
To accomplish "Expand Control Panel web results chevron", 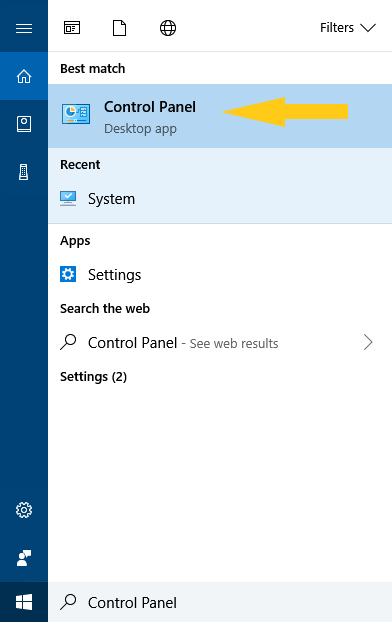I will point(368,342).
